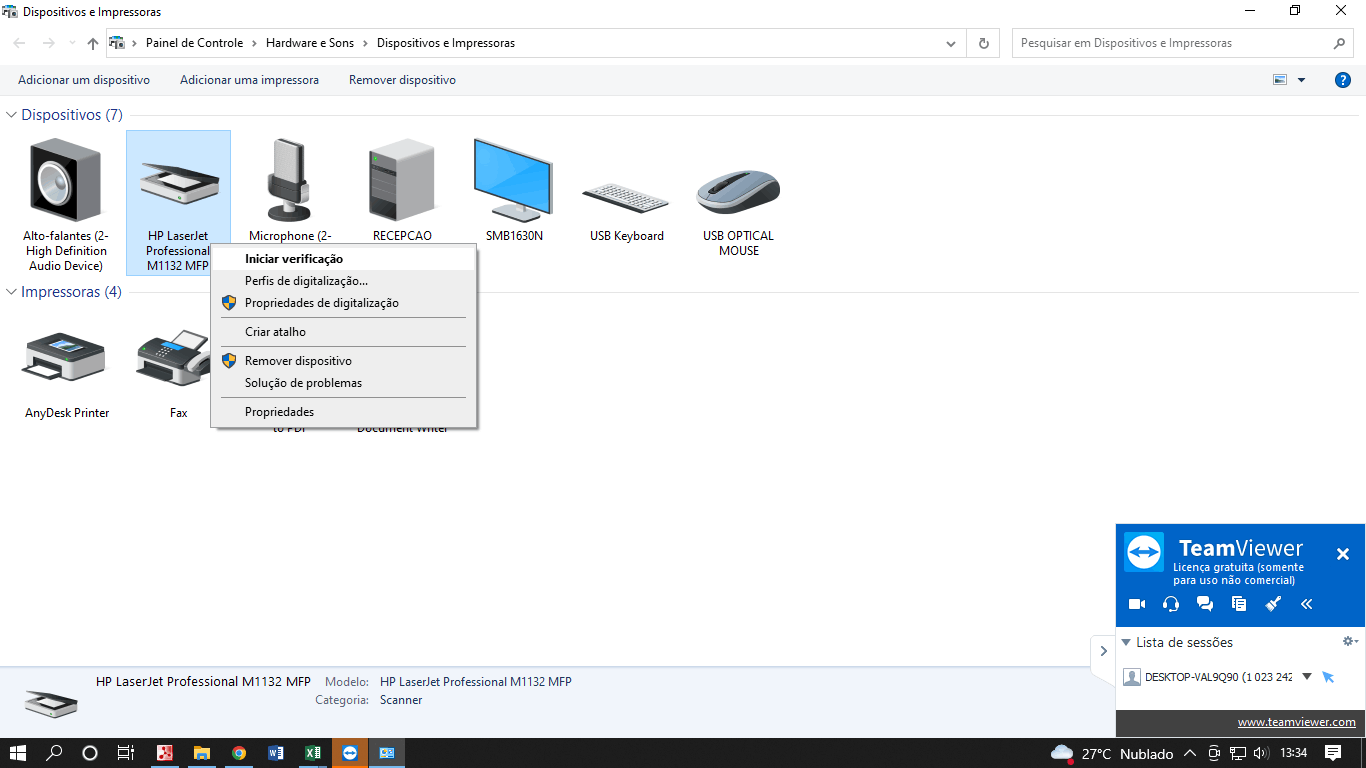Open TeamViewer audio headset icon
The width and height of the screenshot is (1366, 768).
(x=1171, y=604)
